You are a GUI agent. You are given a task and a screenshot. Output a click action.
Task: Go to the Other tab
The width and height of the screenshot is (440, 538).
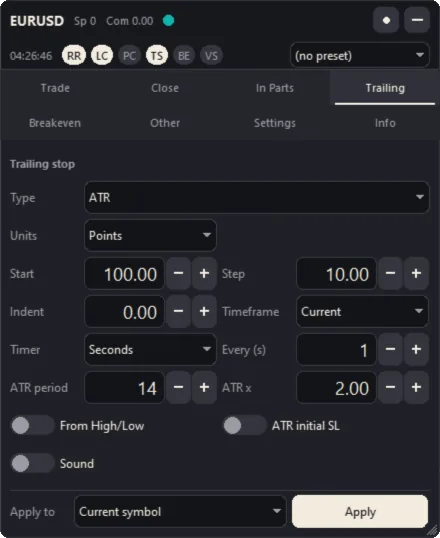click(165, 123)
